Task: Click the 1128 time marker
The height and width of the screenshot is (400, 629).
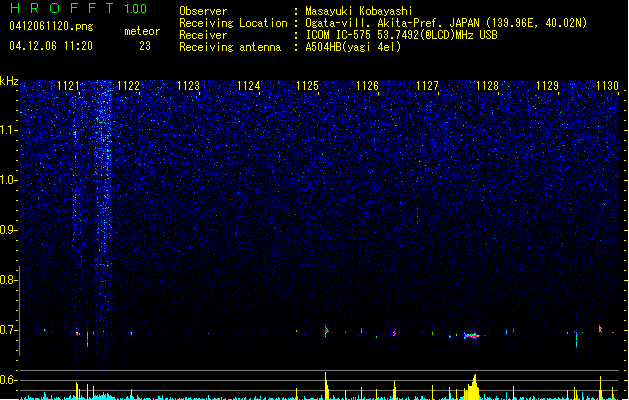Action: click(487, 86)
